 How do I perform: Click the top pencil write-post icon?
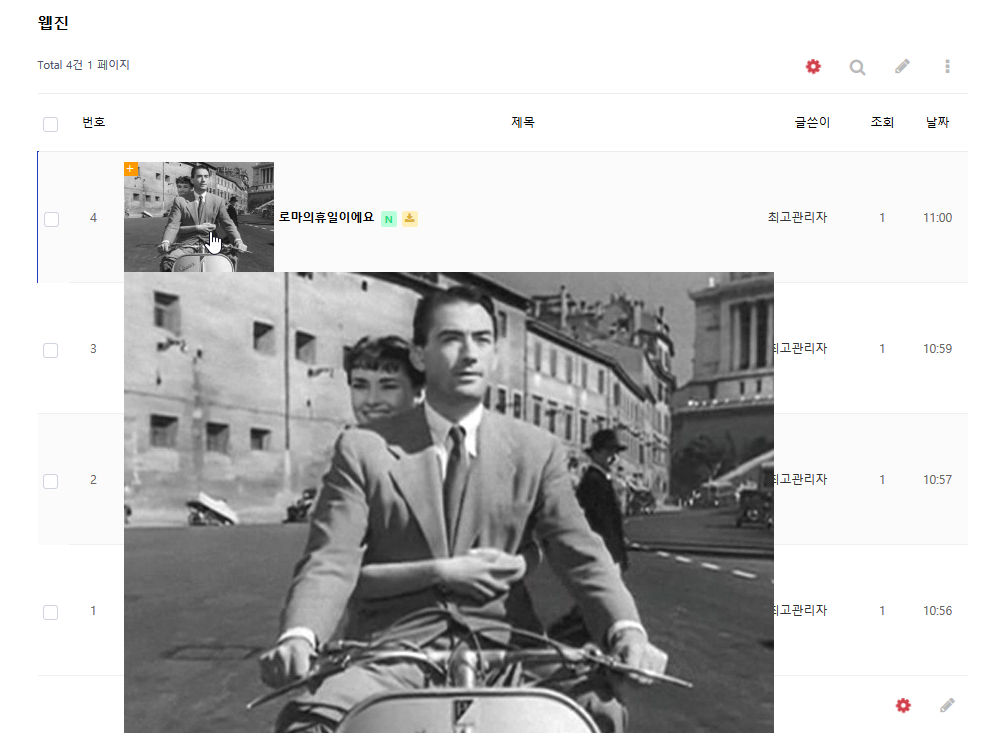tap(902, 66)
